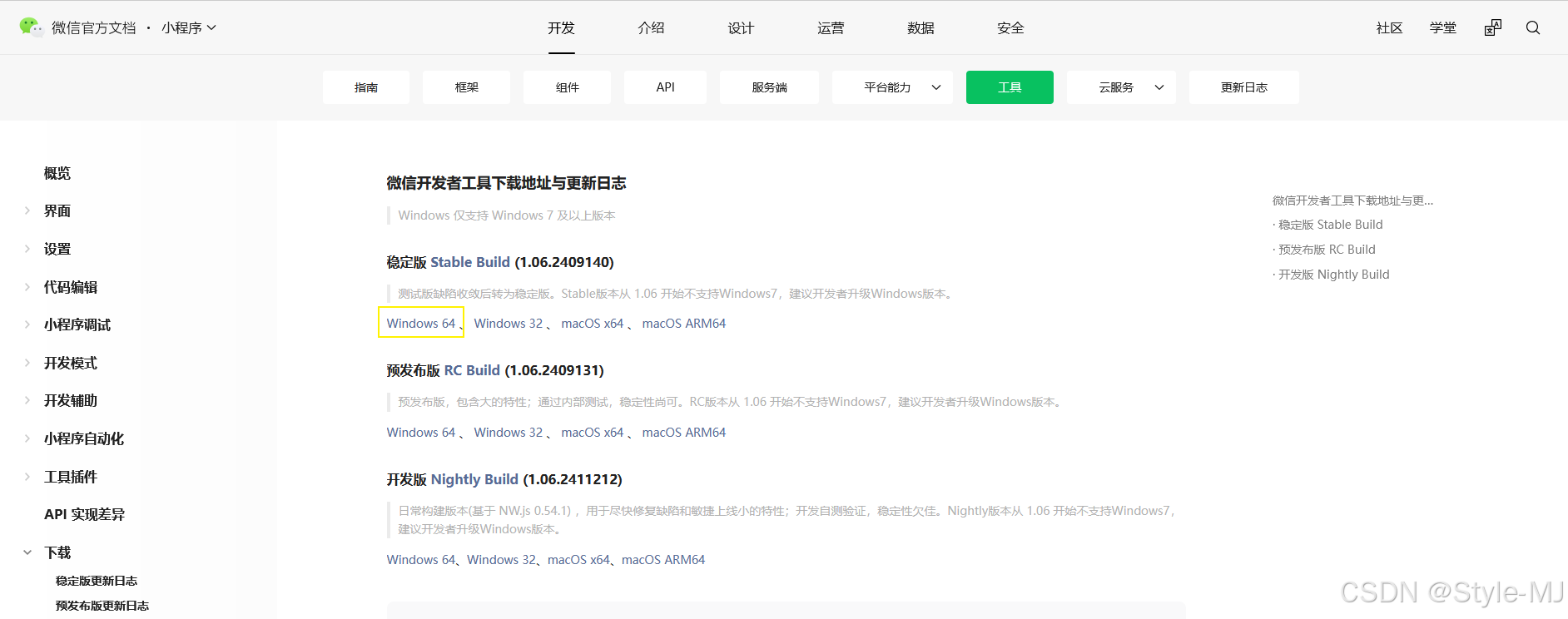This screenshot has width=1568, height=619.
Task: Download Nightly Build Windows 64
Action: click(x=421, y=559)
